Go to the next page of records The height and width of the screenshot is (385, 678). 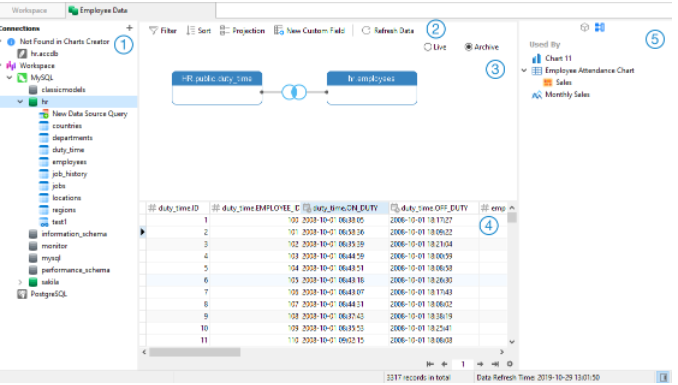480,364
